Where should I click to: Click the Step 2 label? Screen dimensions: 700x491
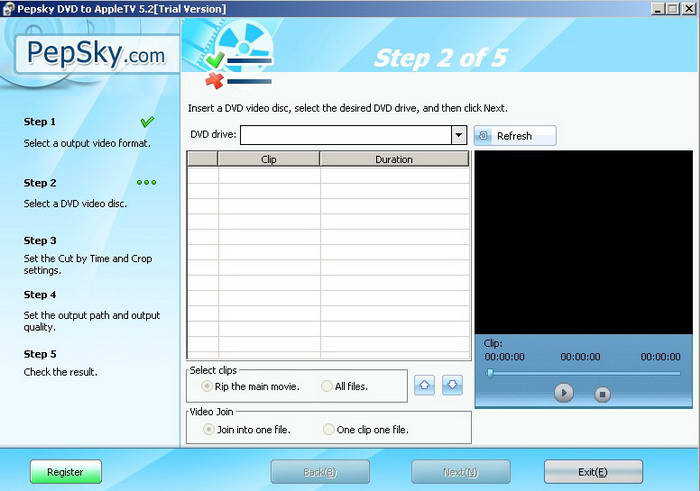[x=40, y=183]
